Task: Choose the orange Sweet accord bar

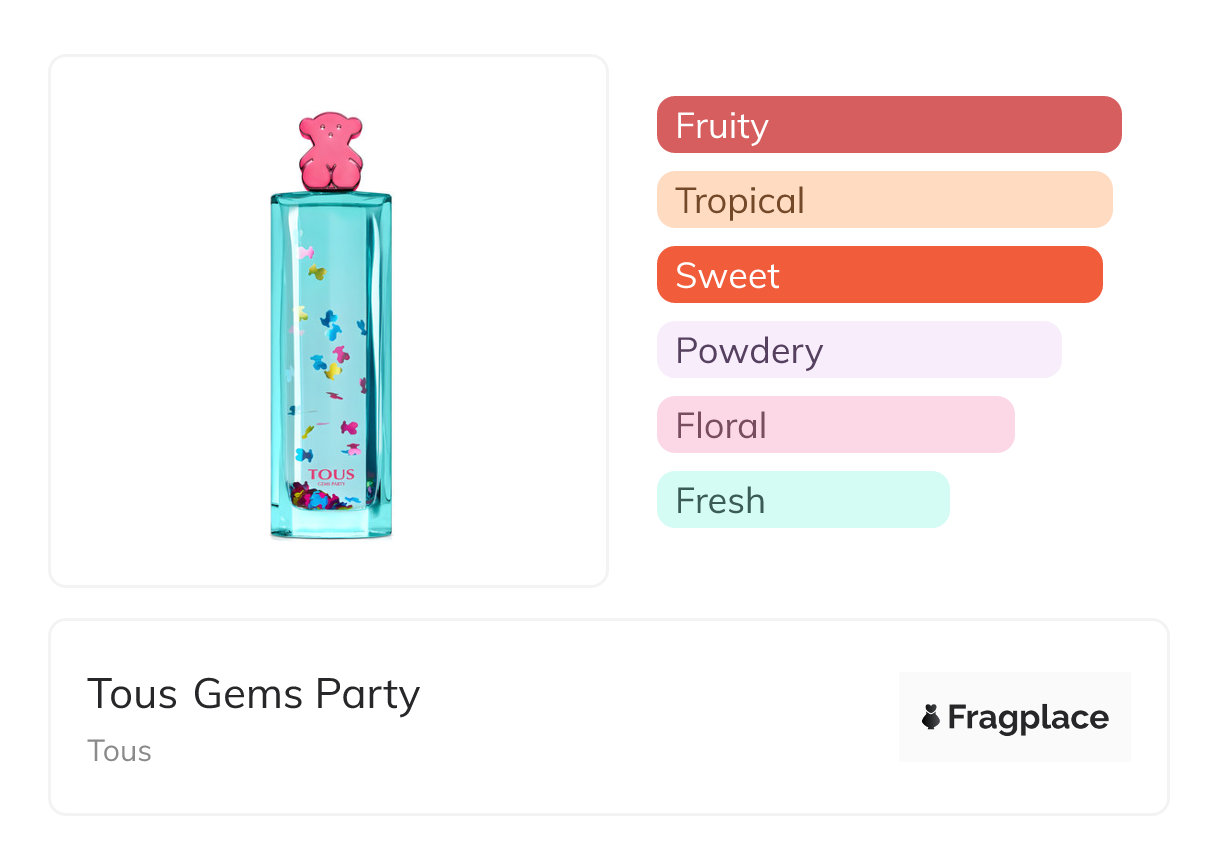Action: coord(879,275)
